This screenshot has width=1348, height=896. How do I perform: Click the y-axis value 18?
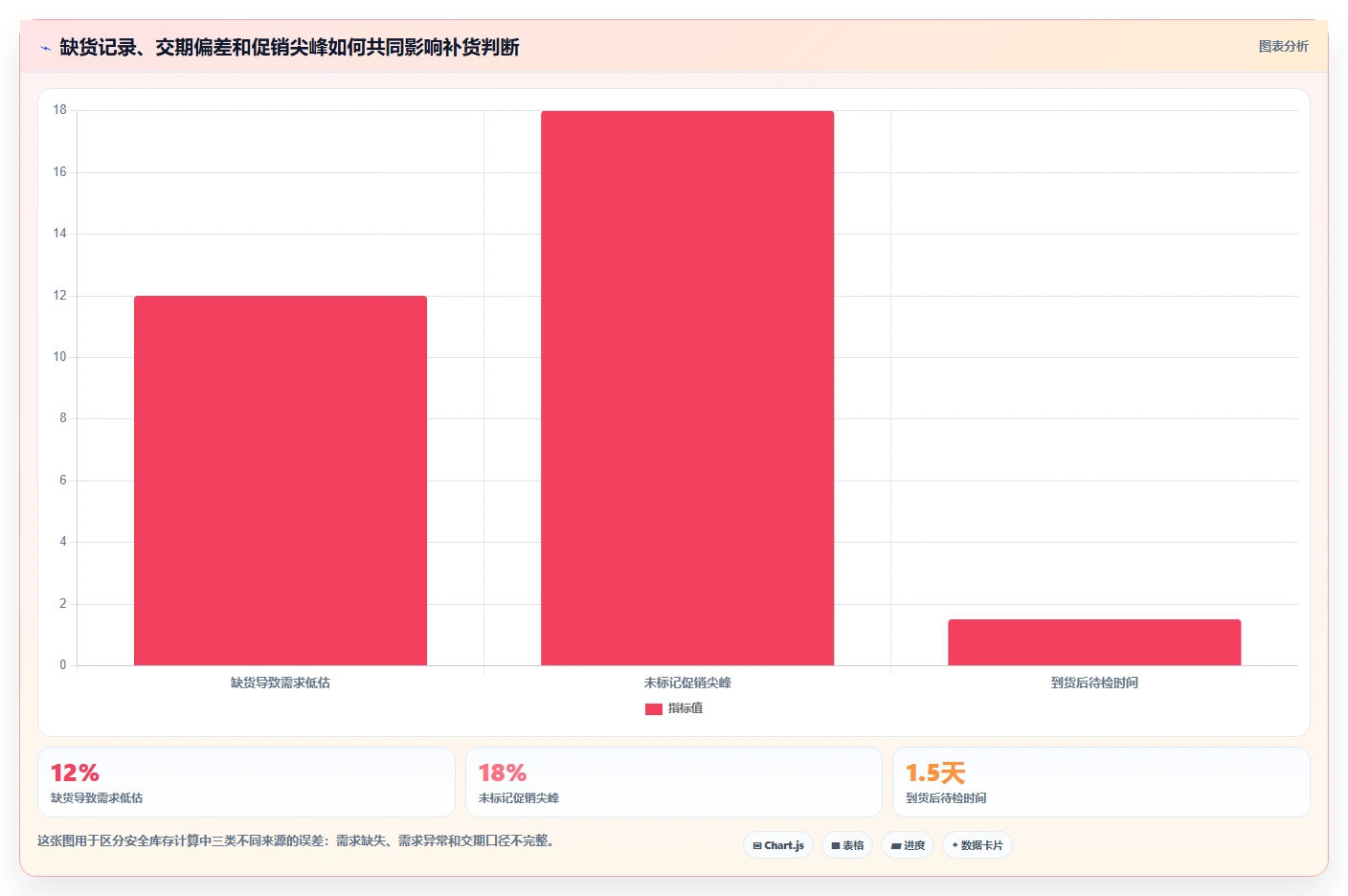tap(60, 110)
